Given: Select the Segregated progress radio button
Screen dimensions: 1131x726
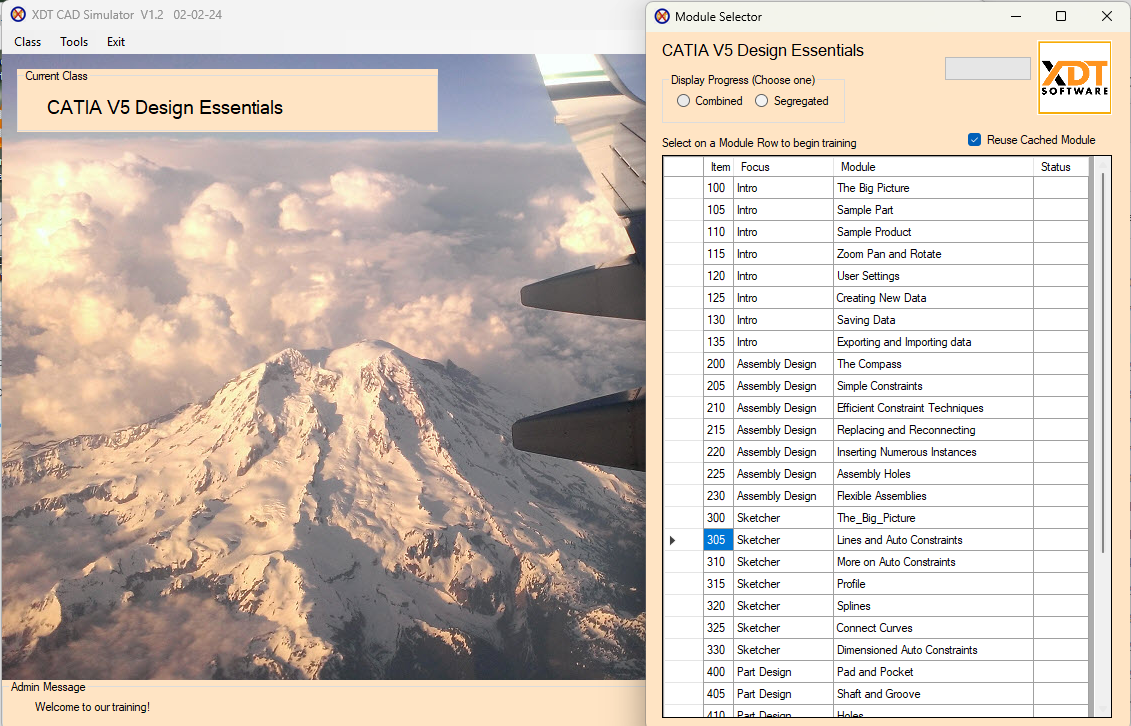Looking at the screenshot, I should pos(792,101).
